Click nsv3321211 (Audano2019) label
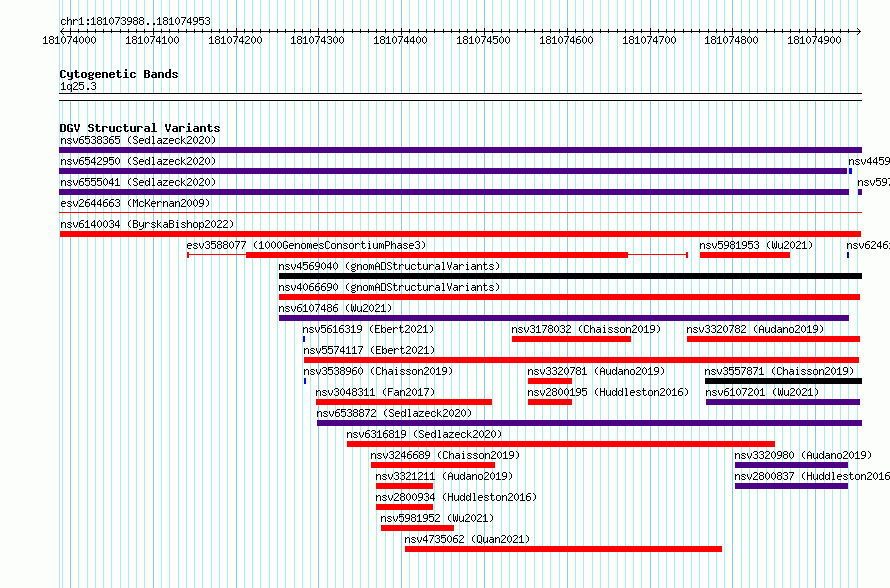Viewport: 890px width, 588px height. click(444, 476)
